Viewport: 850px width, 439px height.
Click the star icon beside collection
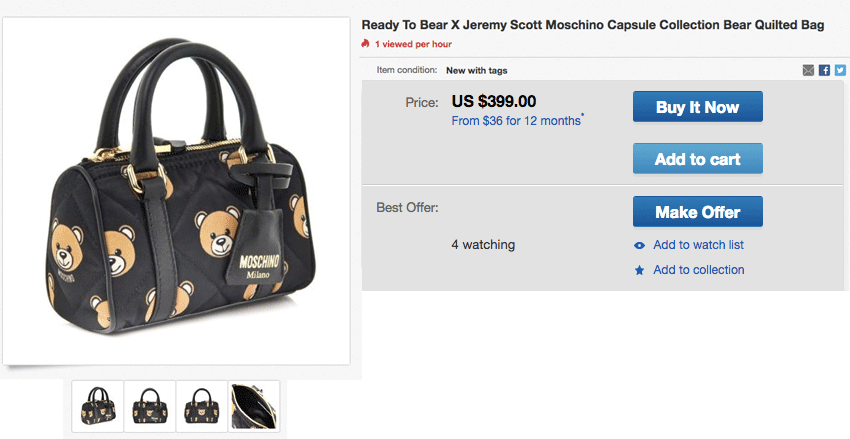point(639,270)
